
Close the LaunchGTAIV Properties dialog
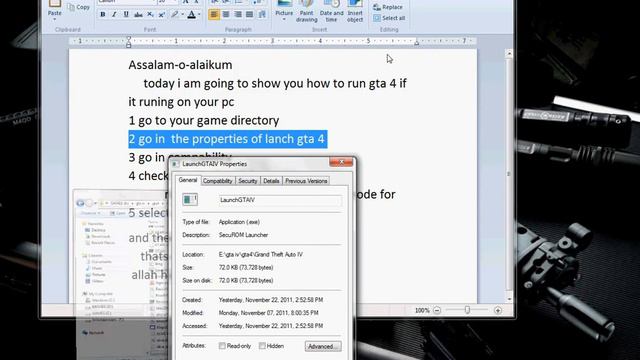(x=341, y=162)
